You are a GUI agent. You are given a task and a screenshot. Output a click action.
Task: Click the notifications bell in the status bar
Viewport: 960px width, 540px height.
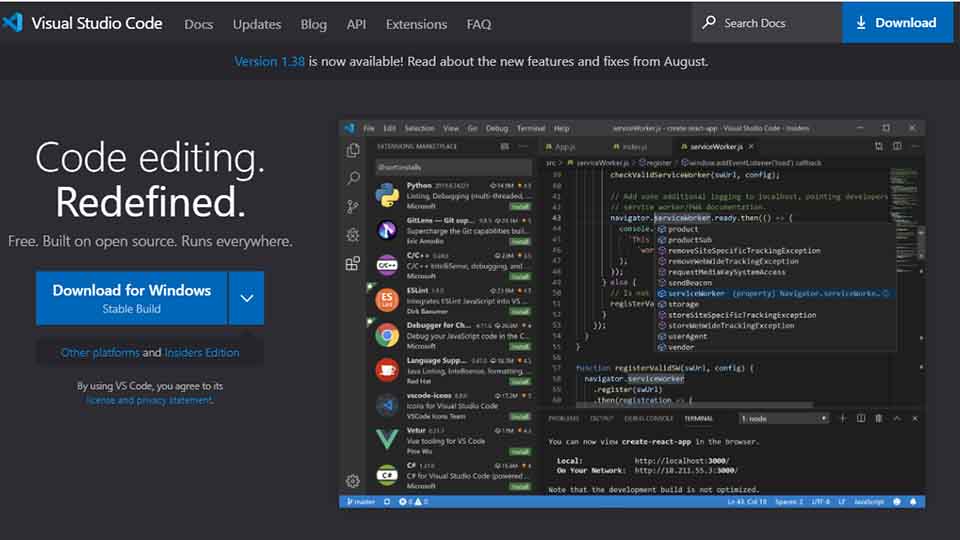click(913, 501)
